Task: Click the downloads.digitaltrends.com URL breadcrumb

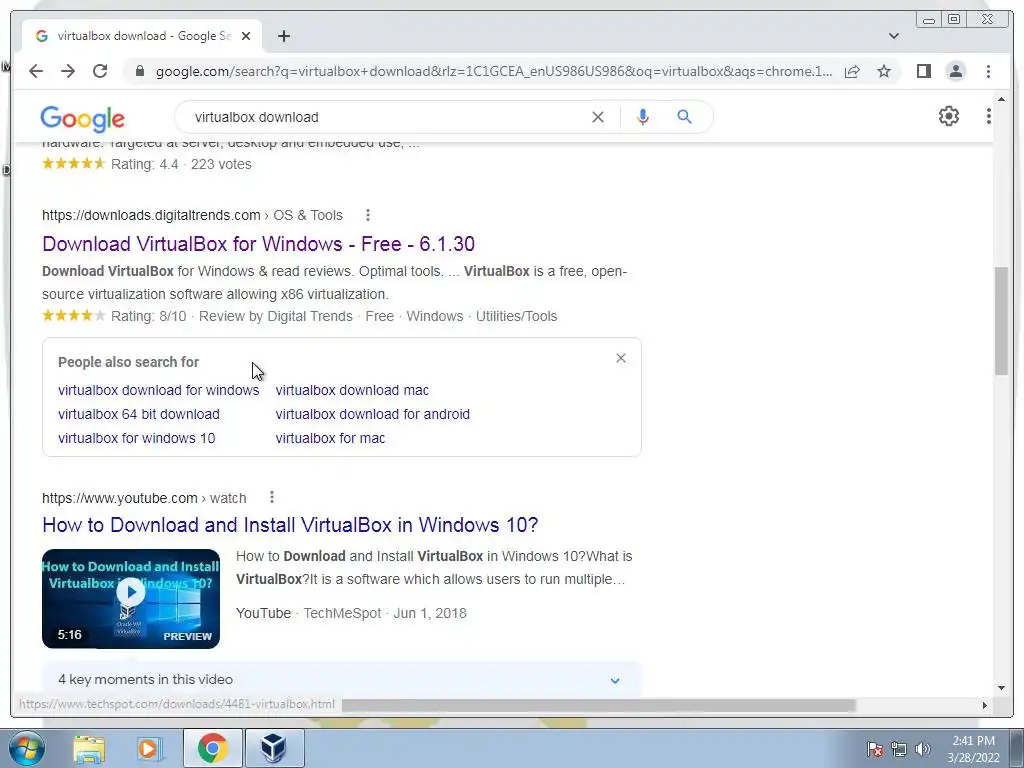Action: coord(192,215)
